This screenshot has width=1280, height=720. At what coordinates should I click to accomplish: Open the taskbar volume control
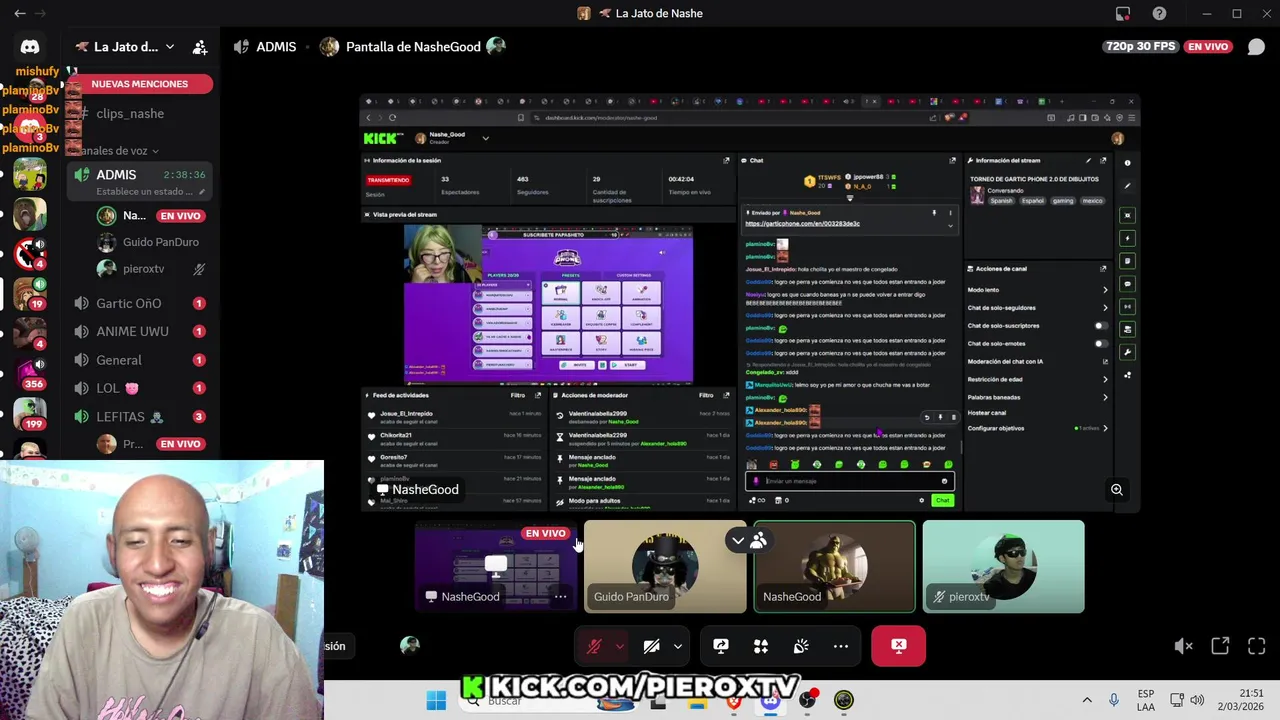(x=1197, y=700)
